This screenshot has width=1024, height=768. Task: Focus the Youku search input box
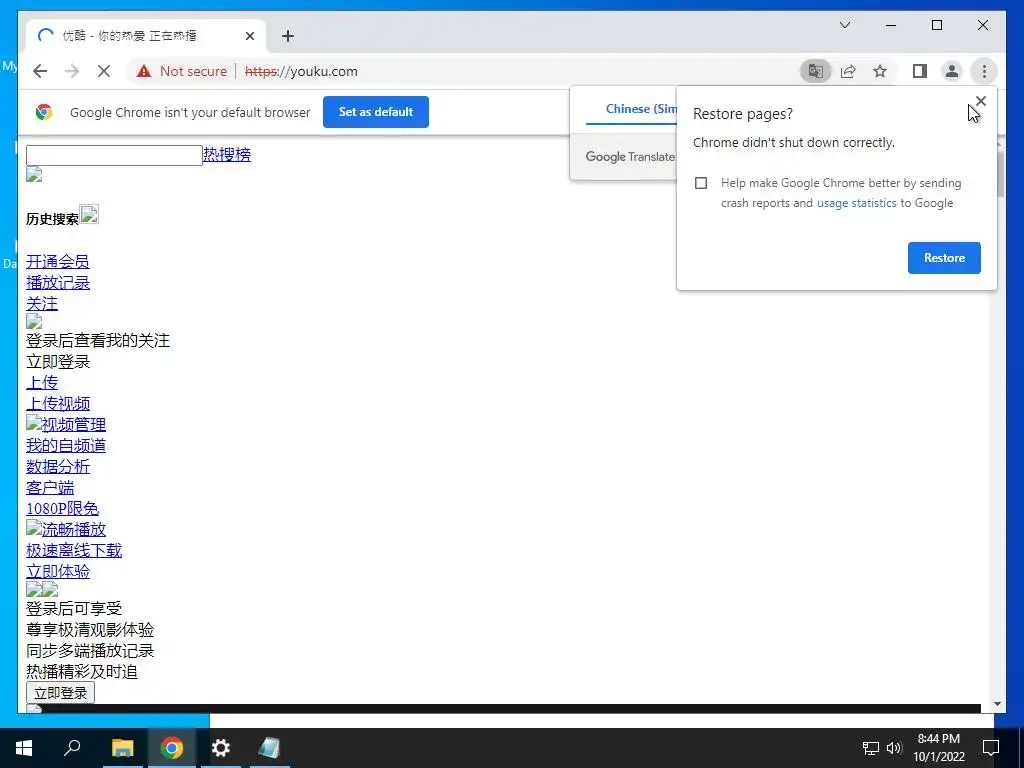click(114, 155)
